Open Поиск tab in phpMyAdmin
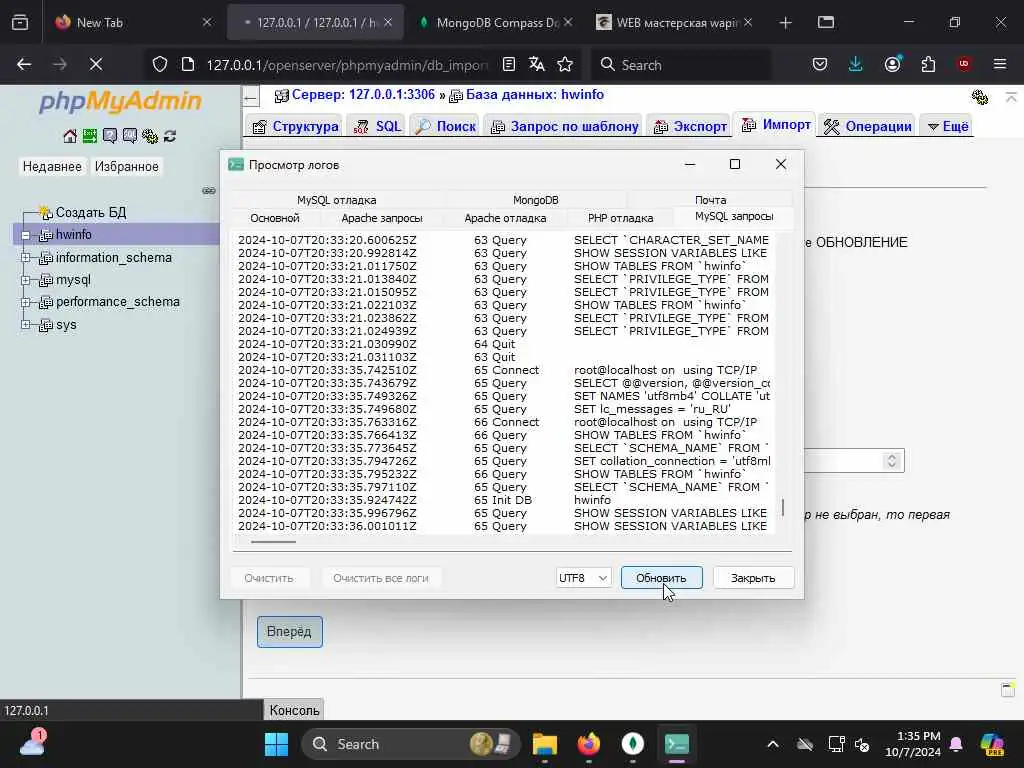1024x768 pixels. [445, 126]
